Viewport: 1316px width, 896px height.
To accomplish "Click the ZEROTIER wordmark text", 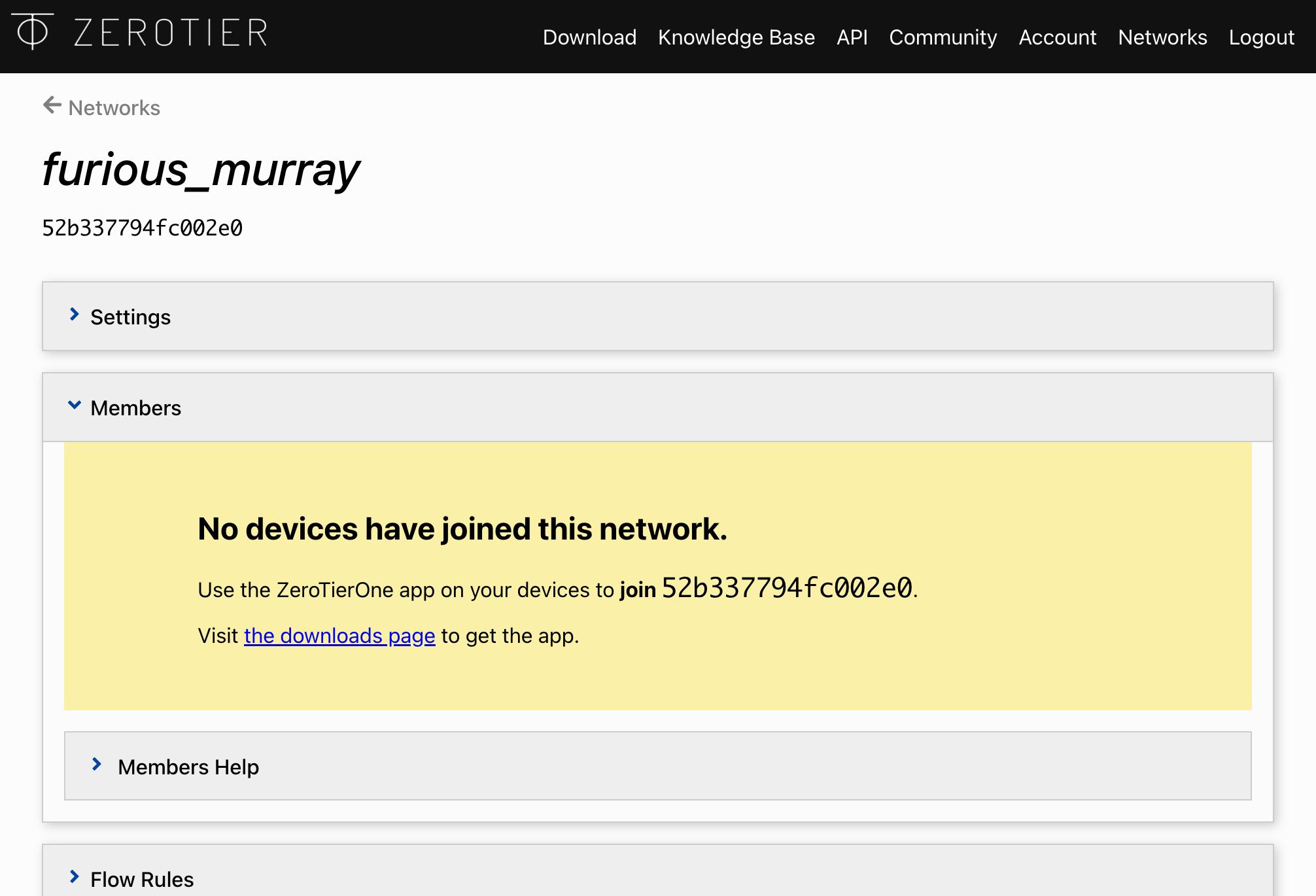I will 171,33.
